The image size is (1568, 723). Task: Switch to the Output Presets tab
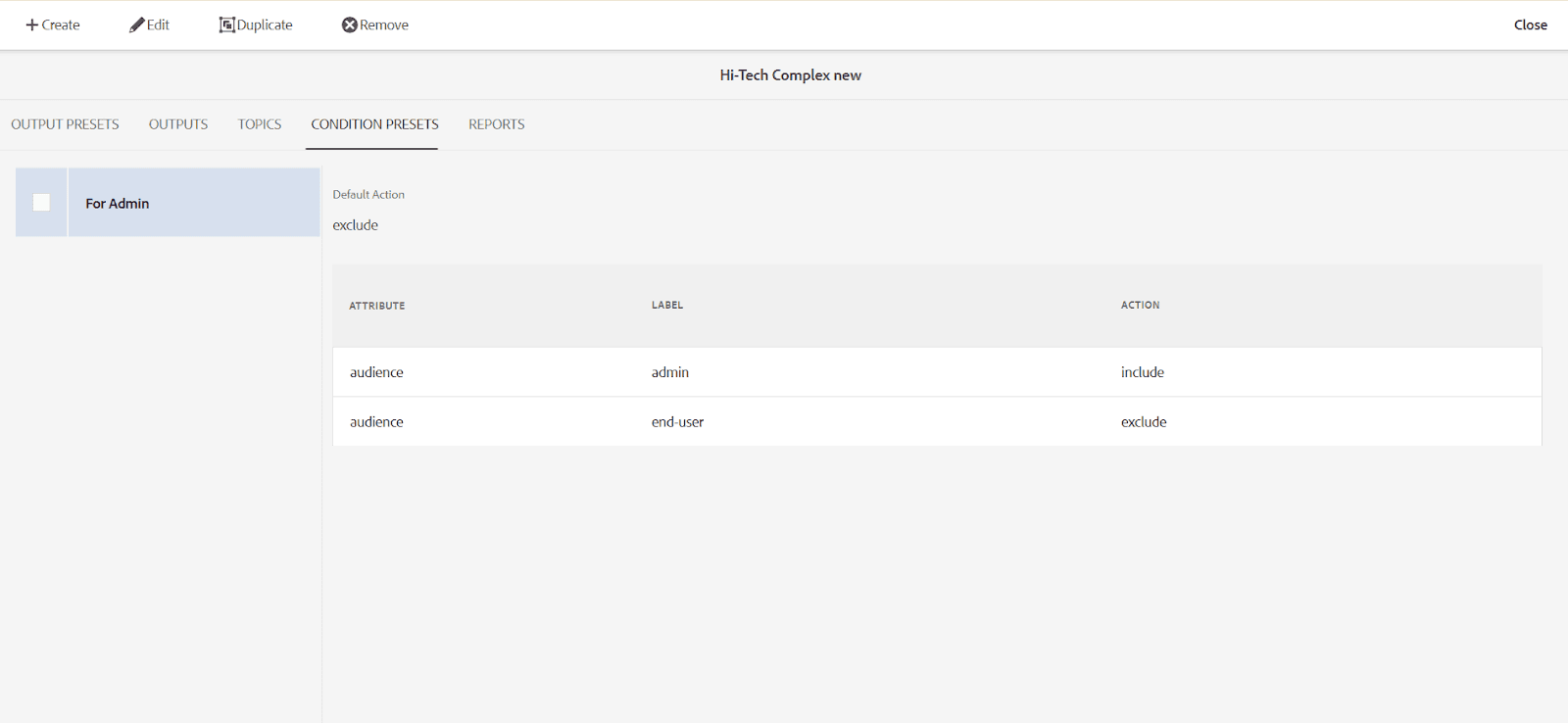point(65,124)
